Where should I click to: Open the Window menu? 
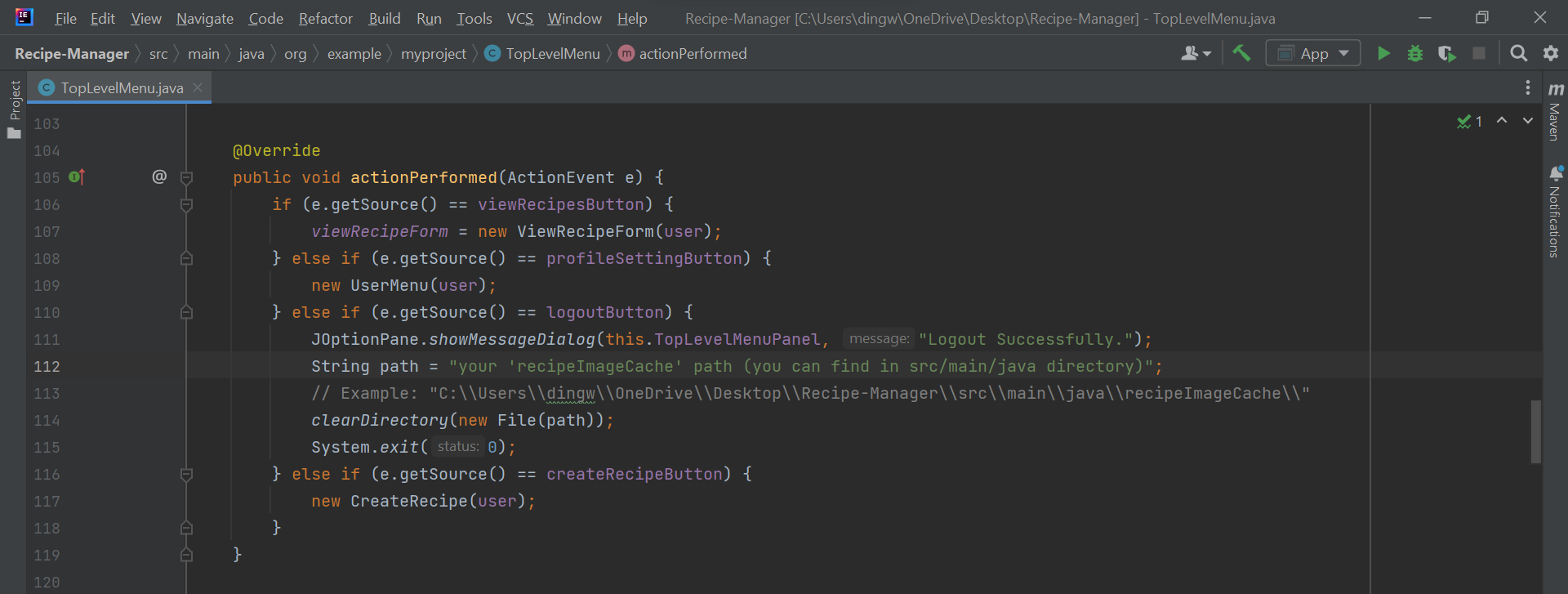[x=574, y=18]
